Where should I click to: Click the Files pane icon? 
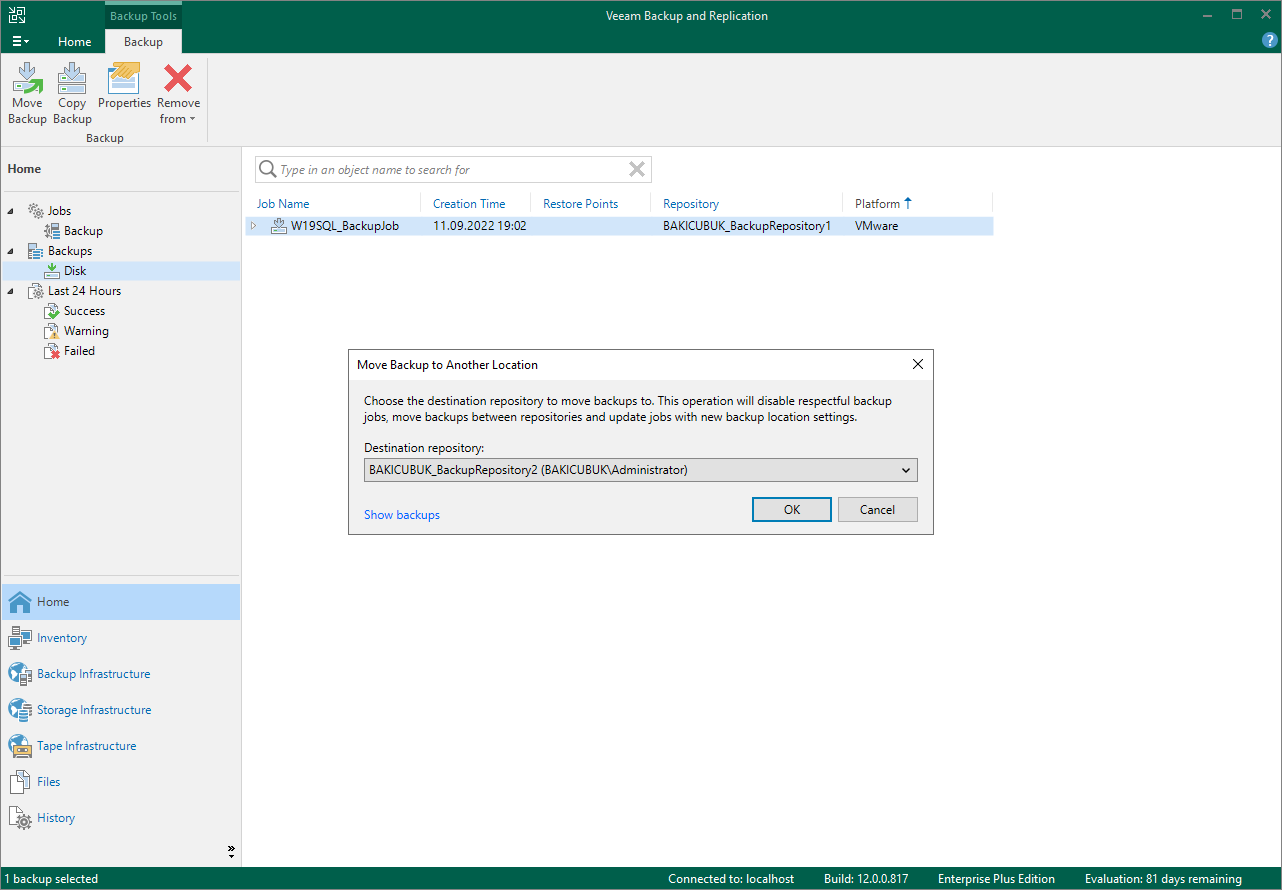(20, 782)
